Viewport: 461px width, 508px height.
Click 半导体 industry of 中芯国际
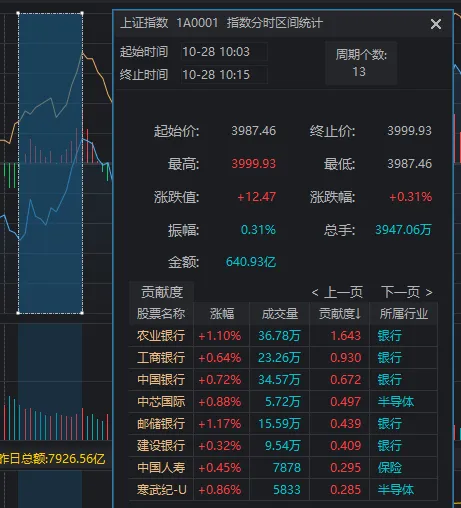tap(395, 402)
